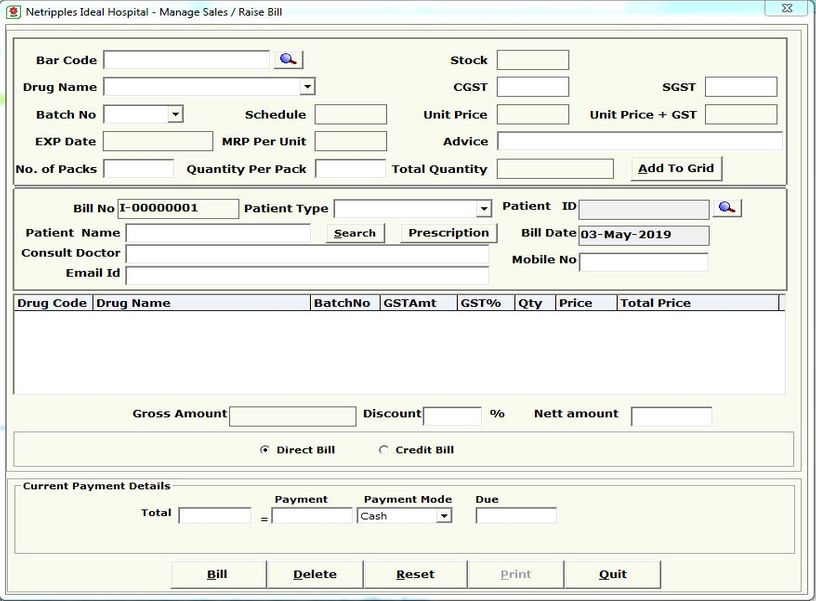Click the GST% column header
Image resolution: width=816 pixels, height=601 pixels.
click(486, 303)
